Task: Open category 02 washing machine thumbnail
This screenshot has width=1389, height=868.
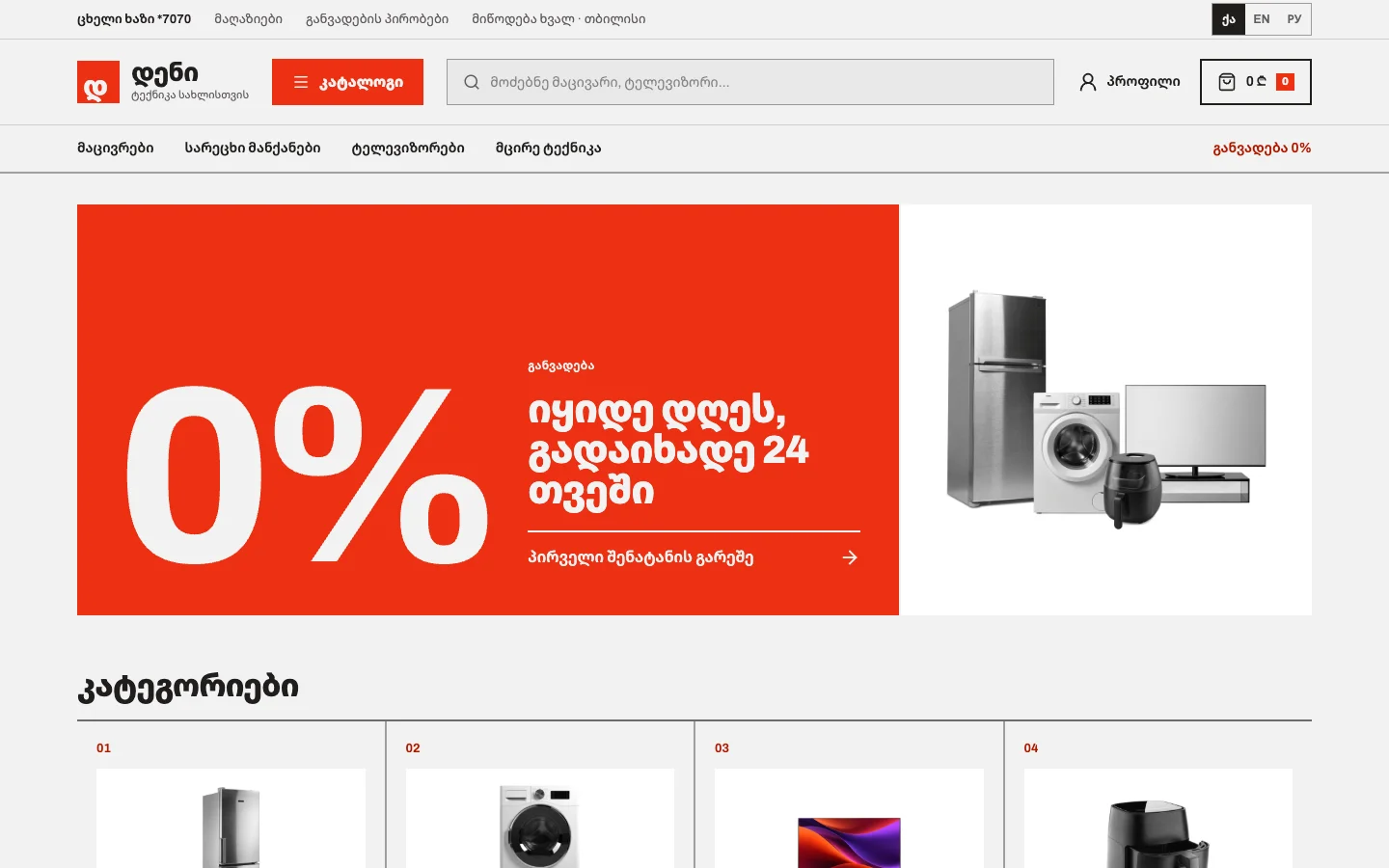Action: click(x=540, y=818)
